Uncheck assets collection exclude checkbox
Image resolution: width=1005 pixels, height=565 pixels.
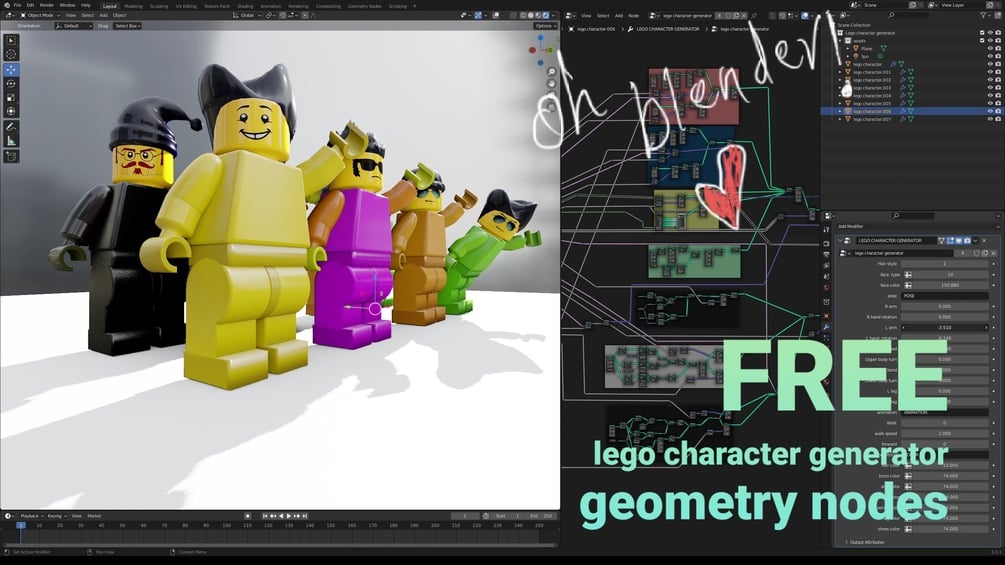coord(982,41)
